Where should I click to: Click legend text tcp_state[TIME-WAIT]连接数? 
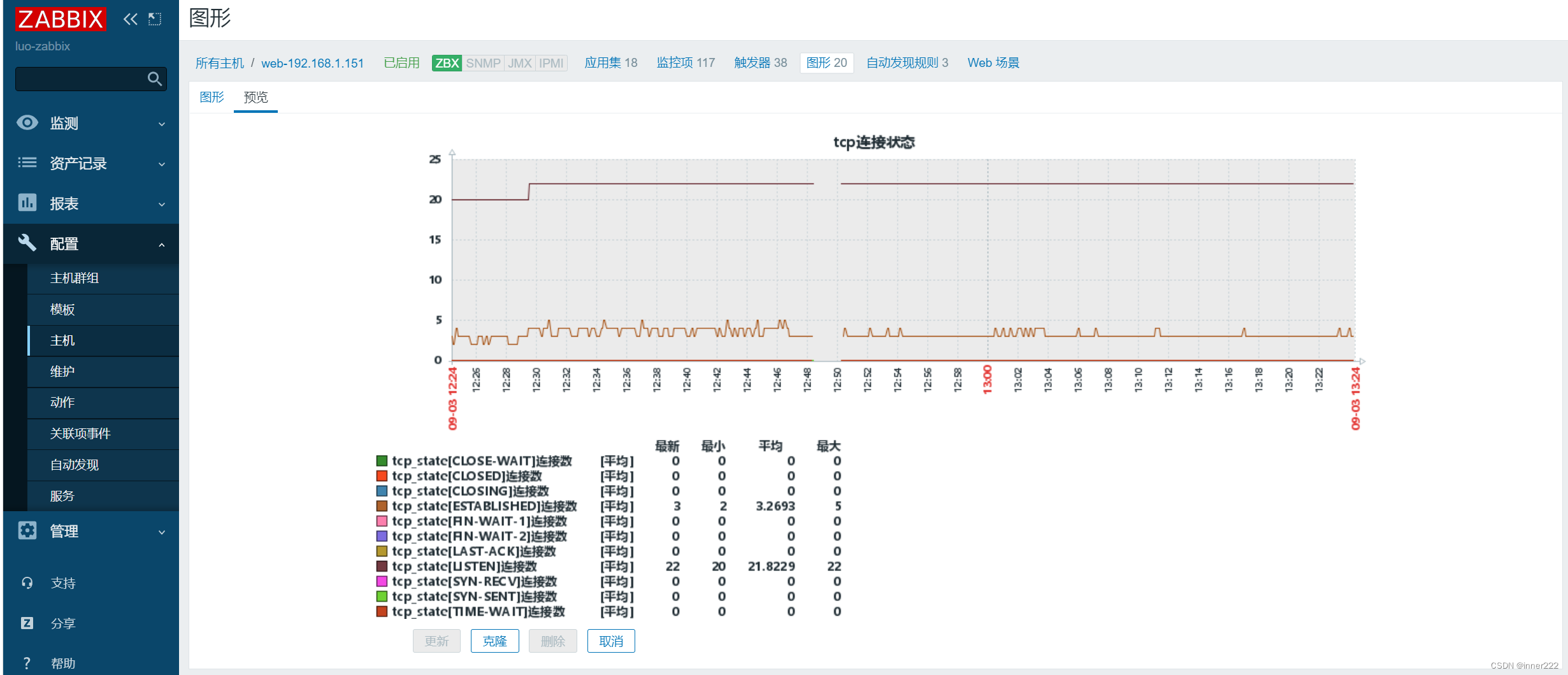(478, 611)
